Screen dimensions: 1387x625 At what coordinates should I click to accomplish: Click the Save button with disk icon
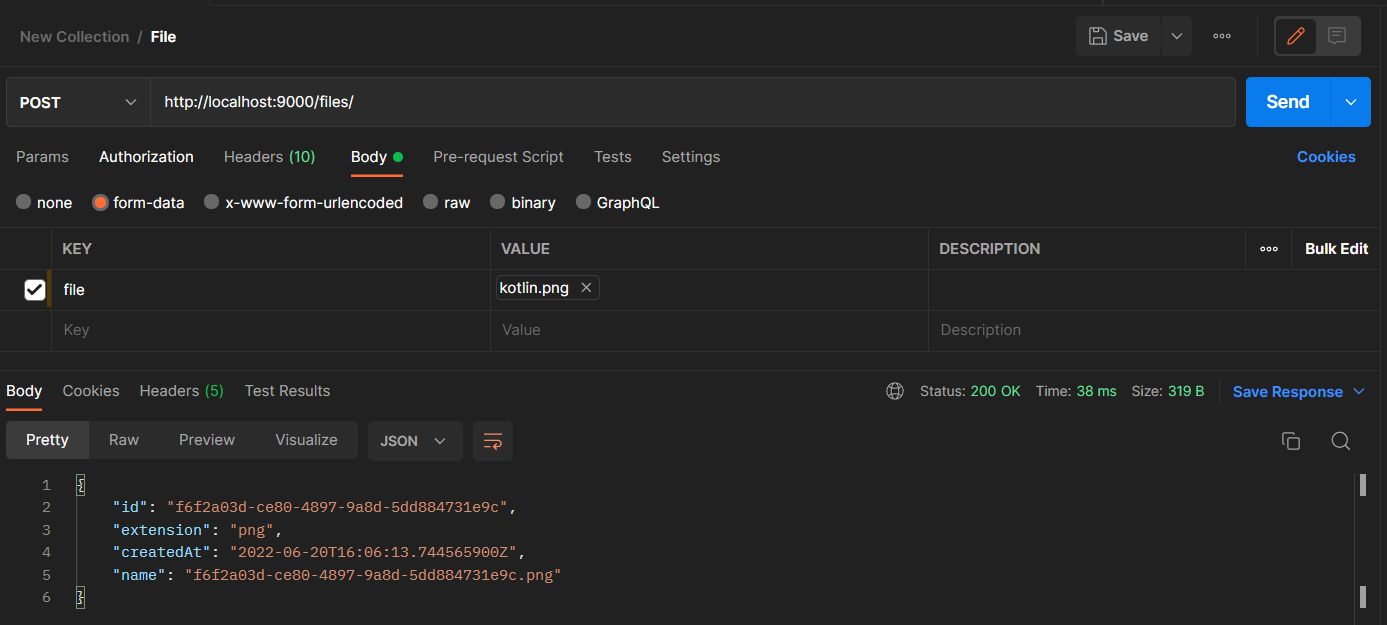point(1118,36)
